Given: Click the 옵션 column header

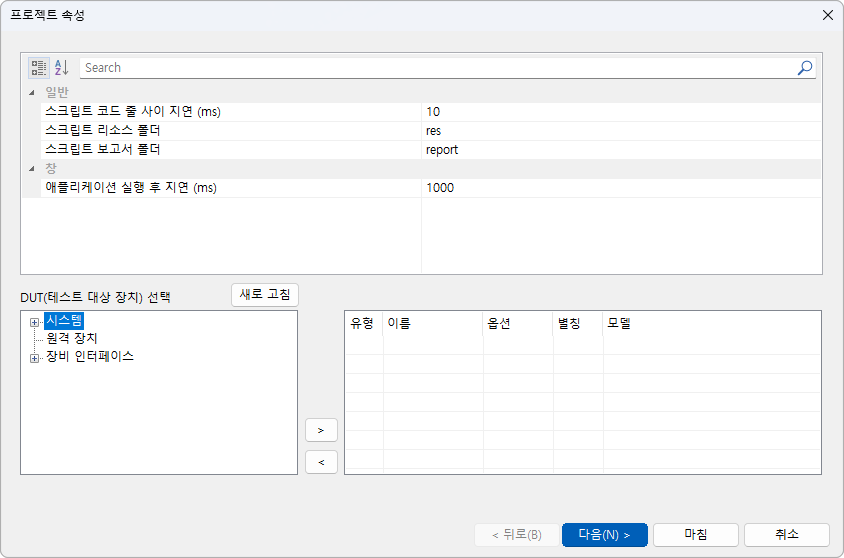Looking at the screenshot, I should 518,323.
